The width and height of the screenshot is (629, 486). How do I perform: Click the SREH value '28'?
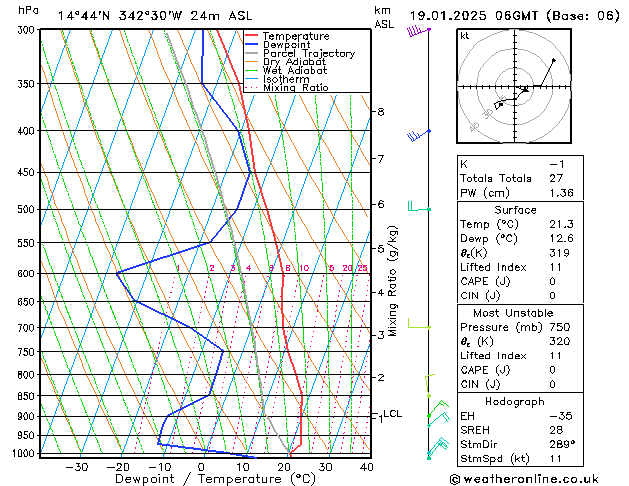click(556, 430)
